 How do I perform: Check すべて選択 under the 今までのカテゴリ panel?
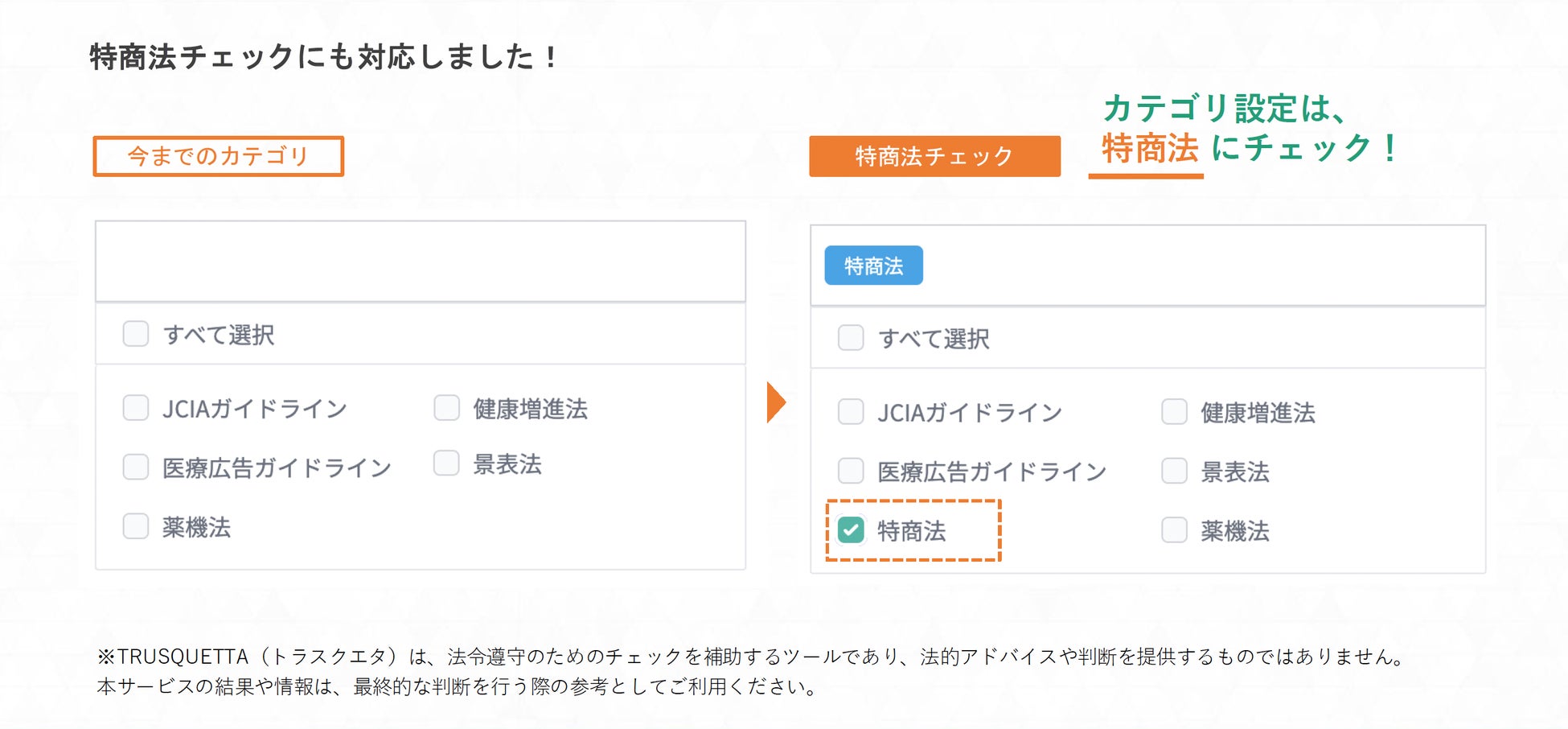click(x=136, y=333)
